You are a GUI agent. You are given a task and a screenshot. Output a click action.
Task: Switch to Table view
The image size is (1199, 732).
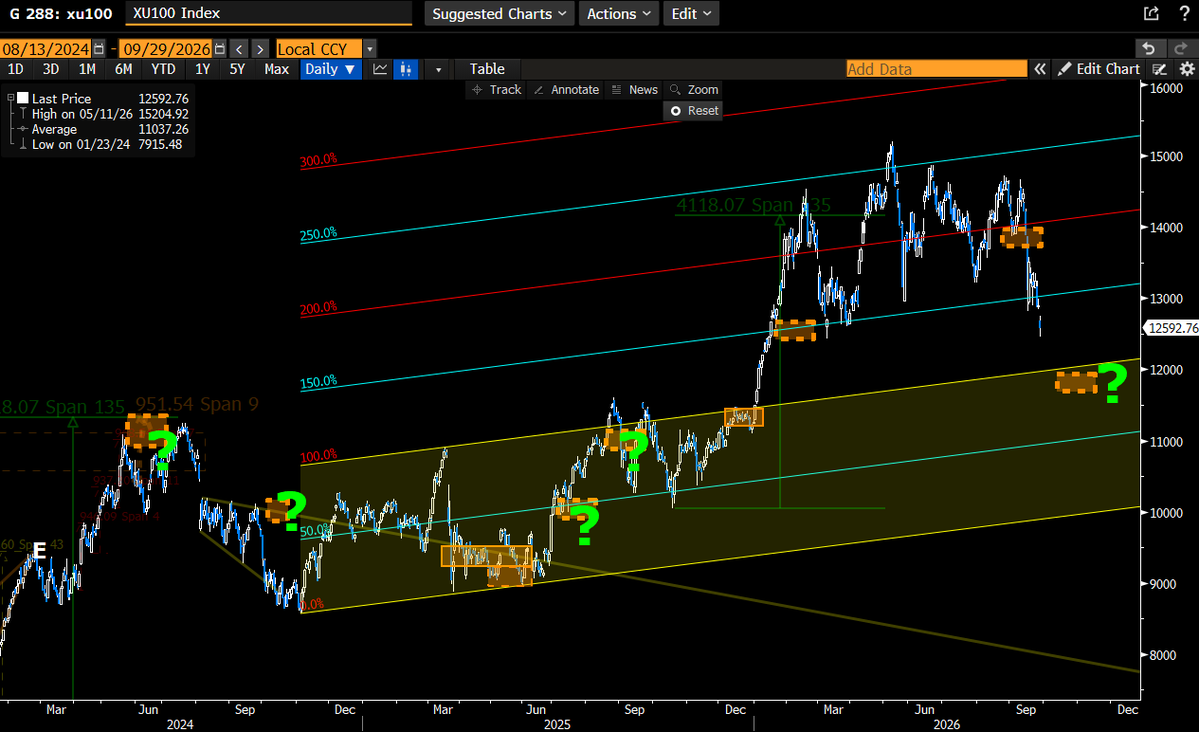tap(486, 69)
